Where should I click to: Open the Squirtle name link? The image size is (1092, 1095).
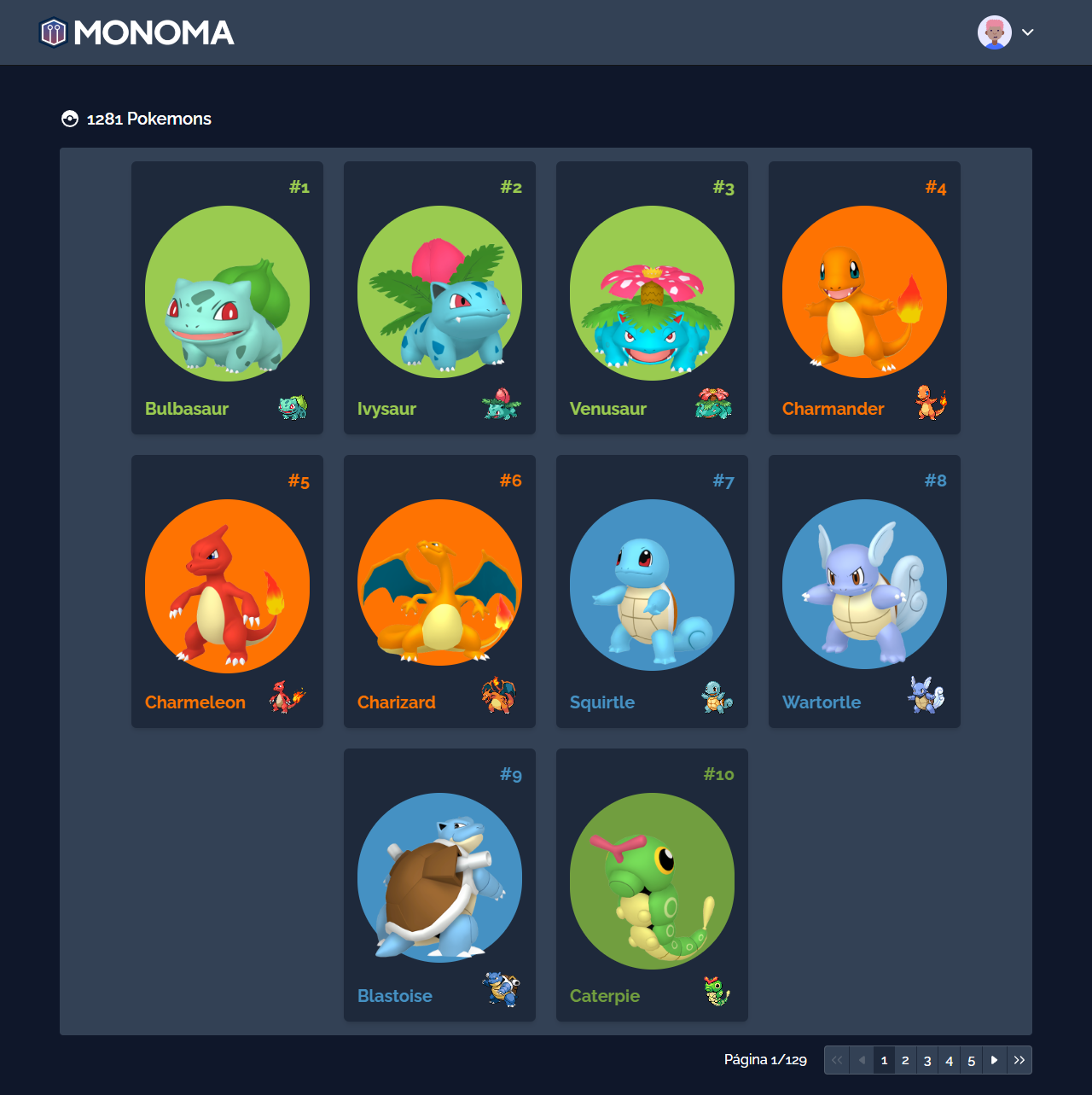[602, 702]
